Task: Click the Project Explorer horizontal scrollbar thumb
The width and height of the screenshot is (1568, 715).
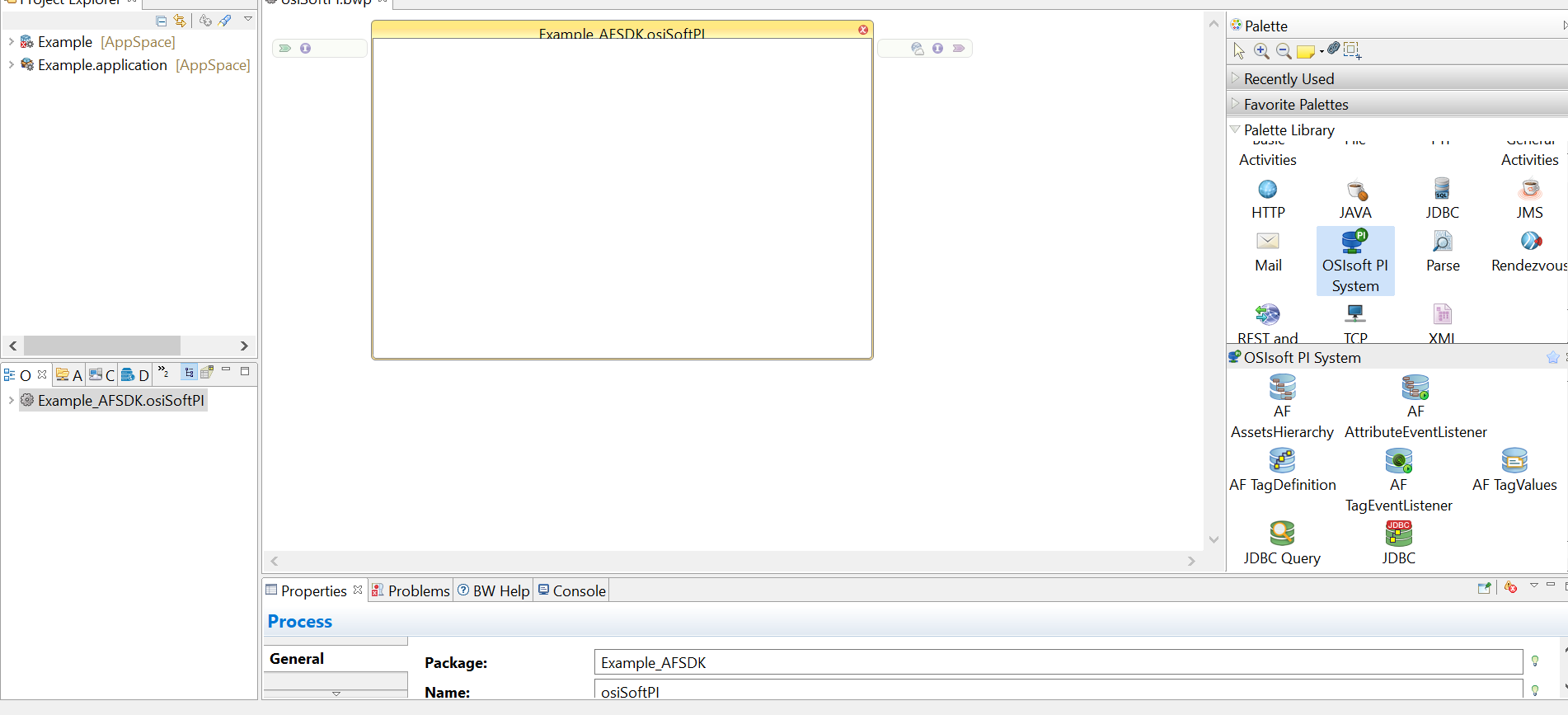Action: 102,346
